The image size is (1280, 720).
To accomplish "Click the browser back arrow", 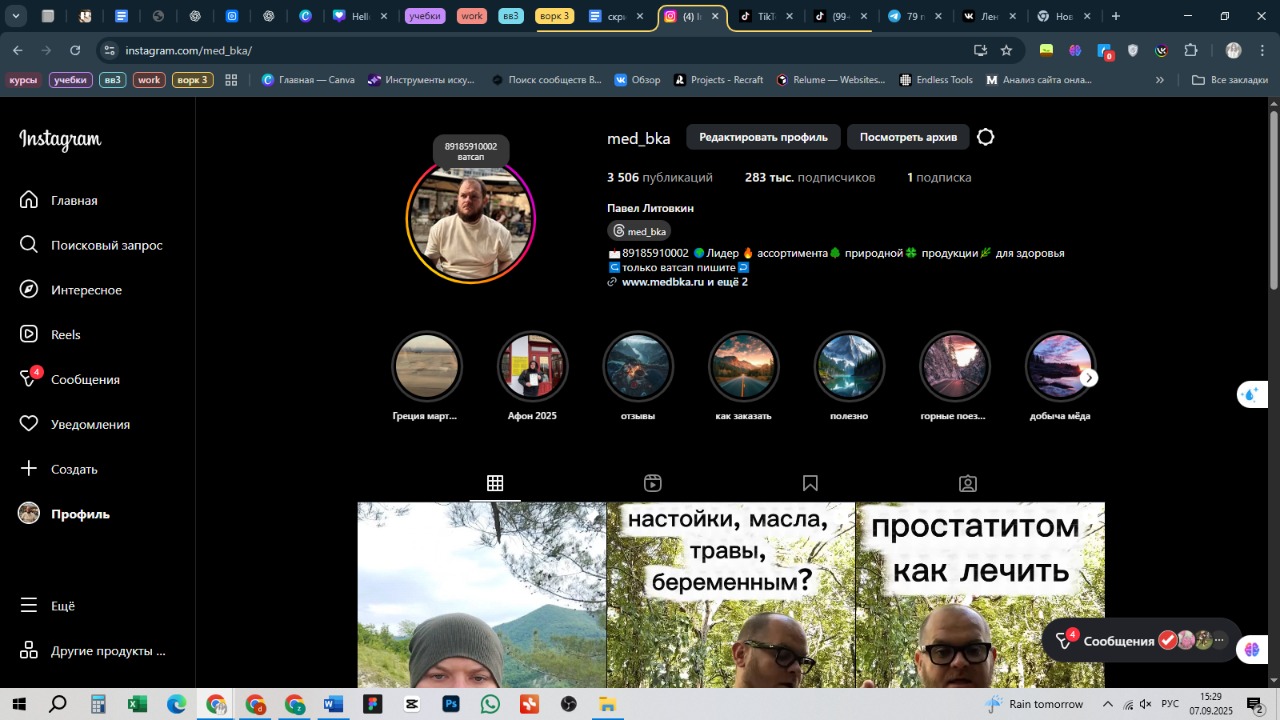I will [x=18, y=50].
